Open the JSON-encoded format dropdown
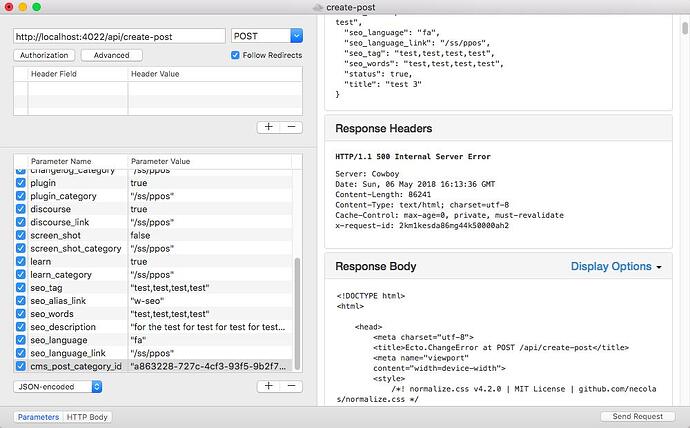This screenshot has width=690, height=428. 58,387
